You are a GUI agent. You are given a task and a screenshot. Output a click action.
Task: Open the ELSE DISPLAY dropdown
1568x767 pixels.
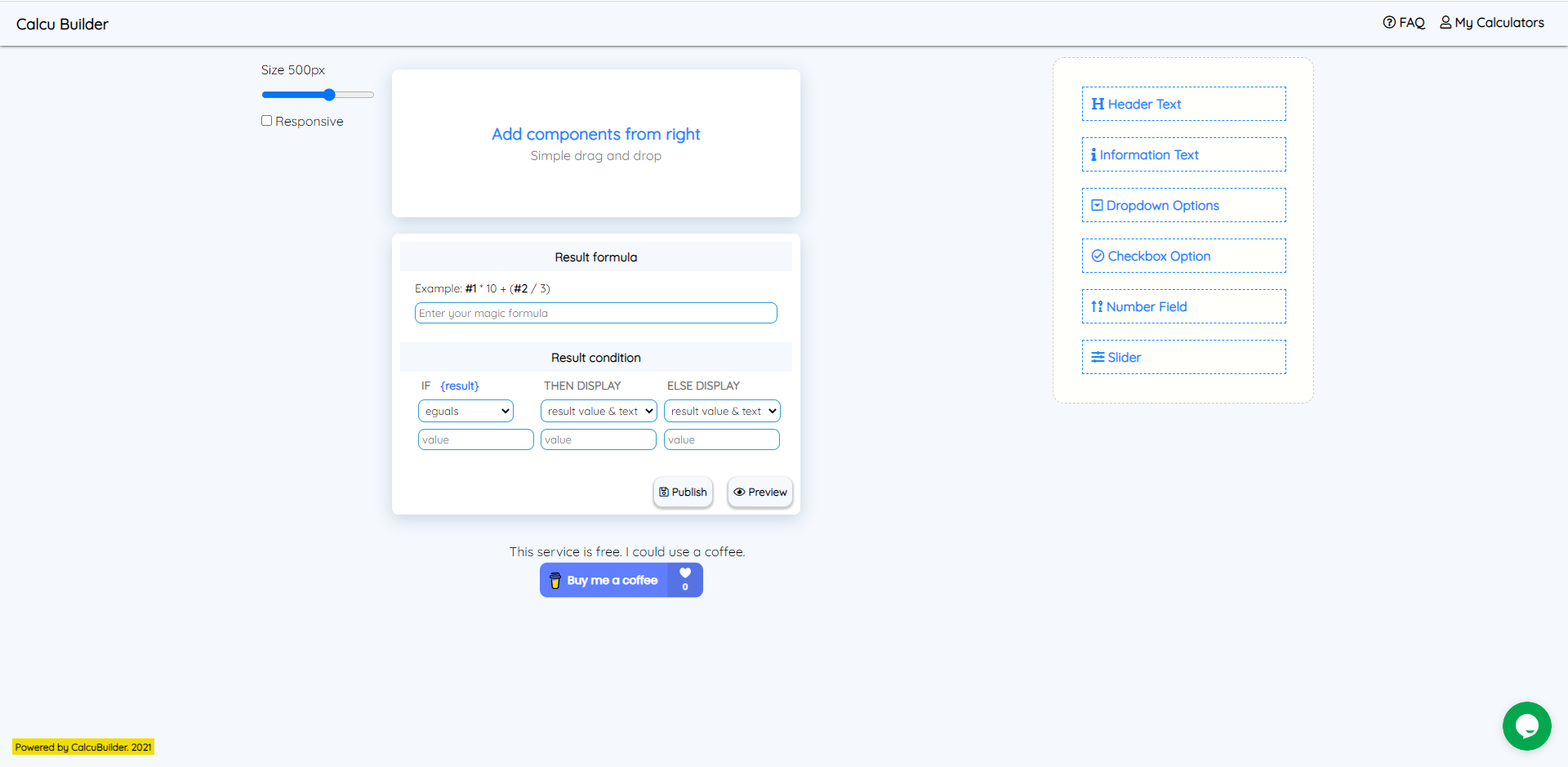pyautogui.click(x=721, y=411)
